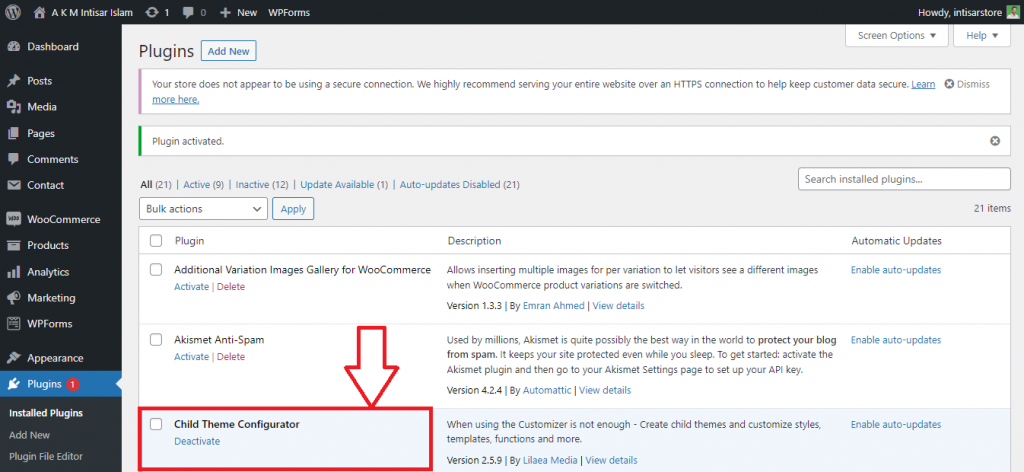1024x472 pixels.
Task: View details for Akismet Anti-Spam
Action: pos(605,390)
